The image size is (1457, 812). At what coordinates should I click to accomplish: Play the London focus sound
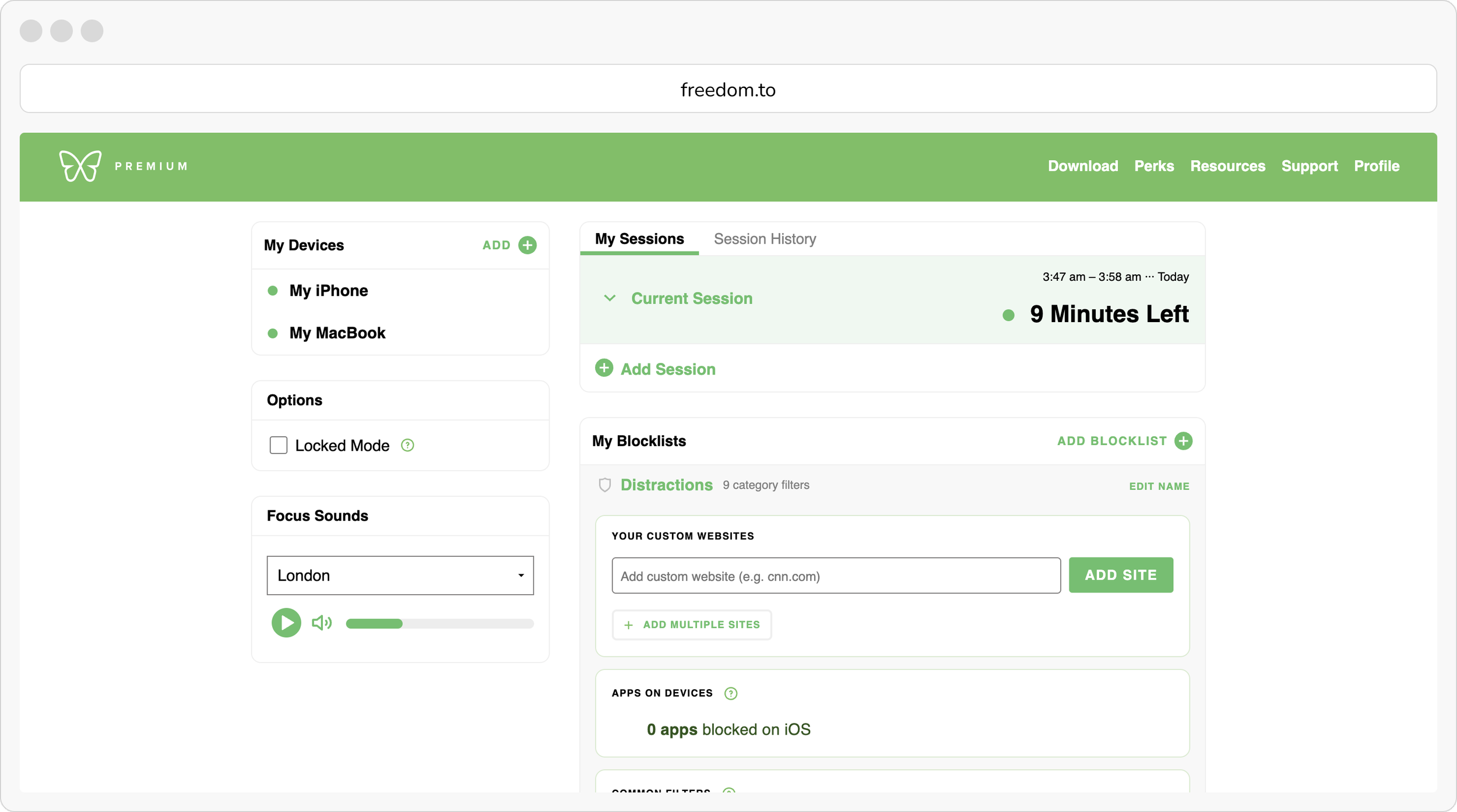point(286,623)
